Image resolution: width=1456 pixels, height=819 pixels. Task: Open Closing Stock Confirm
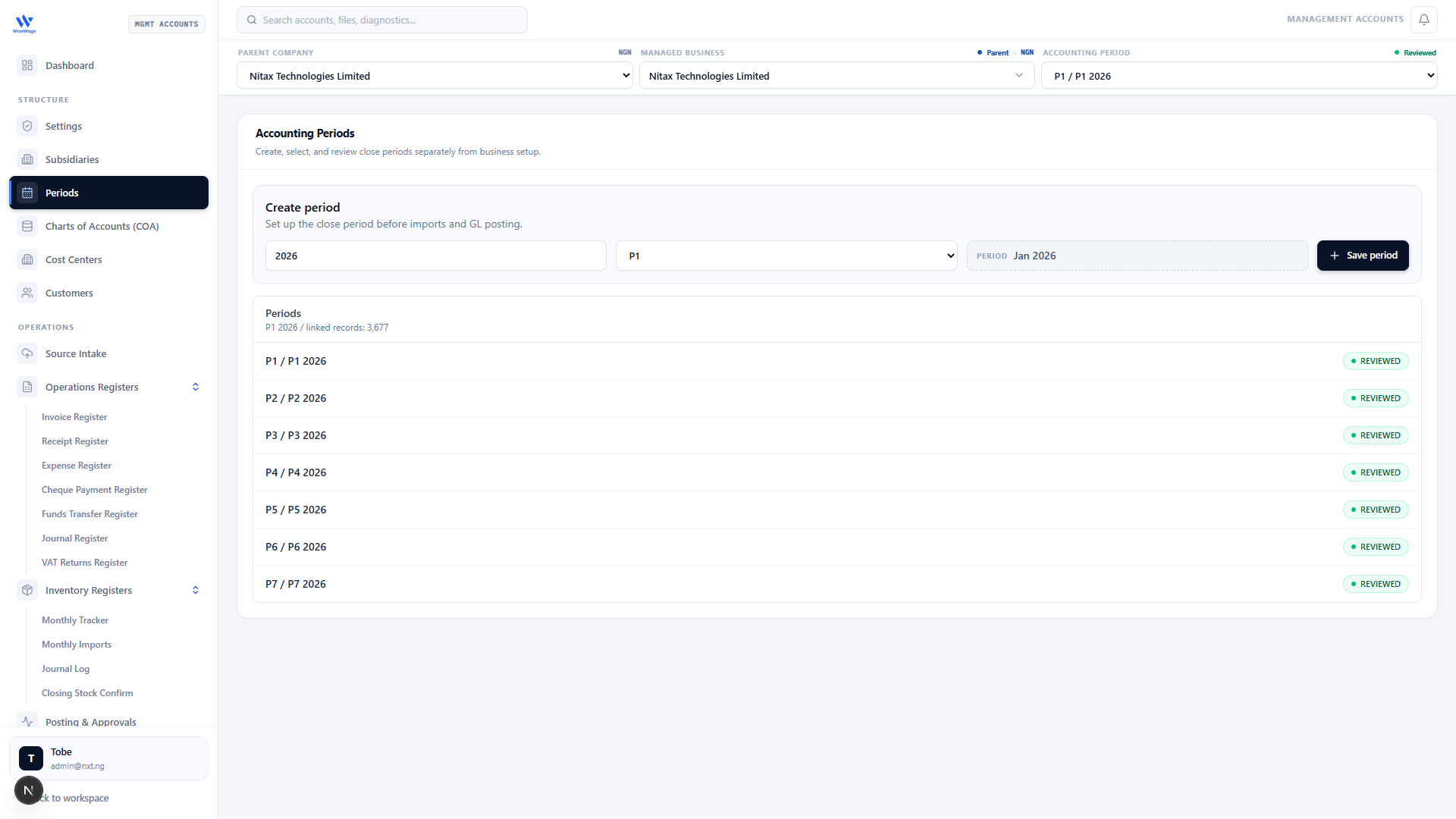[87, 693]
